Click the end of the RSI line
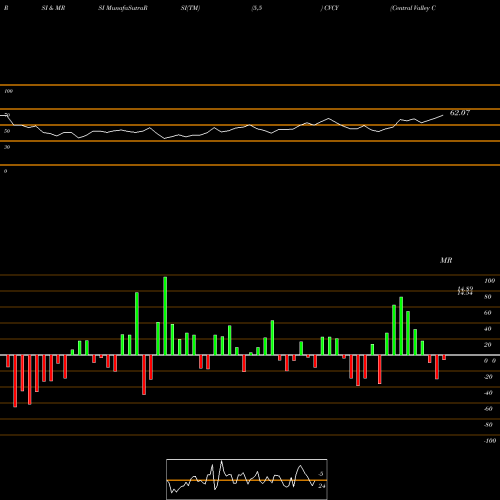Screen dimensions: 500x500 pos(443,115)
